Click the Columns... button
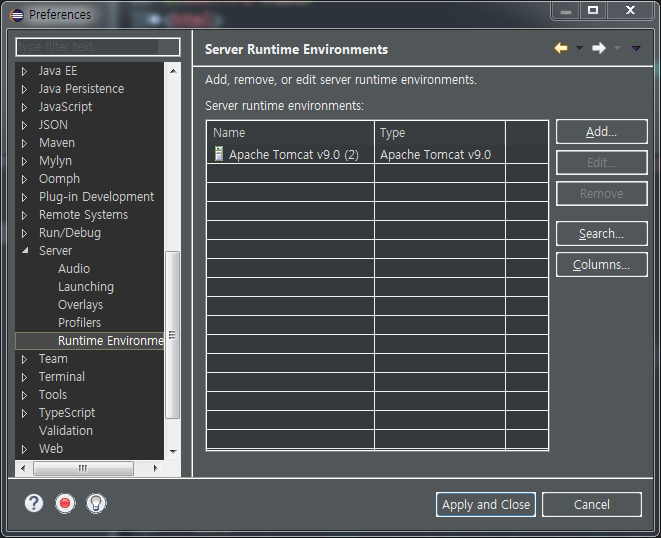This screenshot has height=538, width=661. click(x=602, y=265)
